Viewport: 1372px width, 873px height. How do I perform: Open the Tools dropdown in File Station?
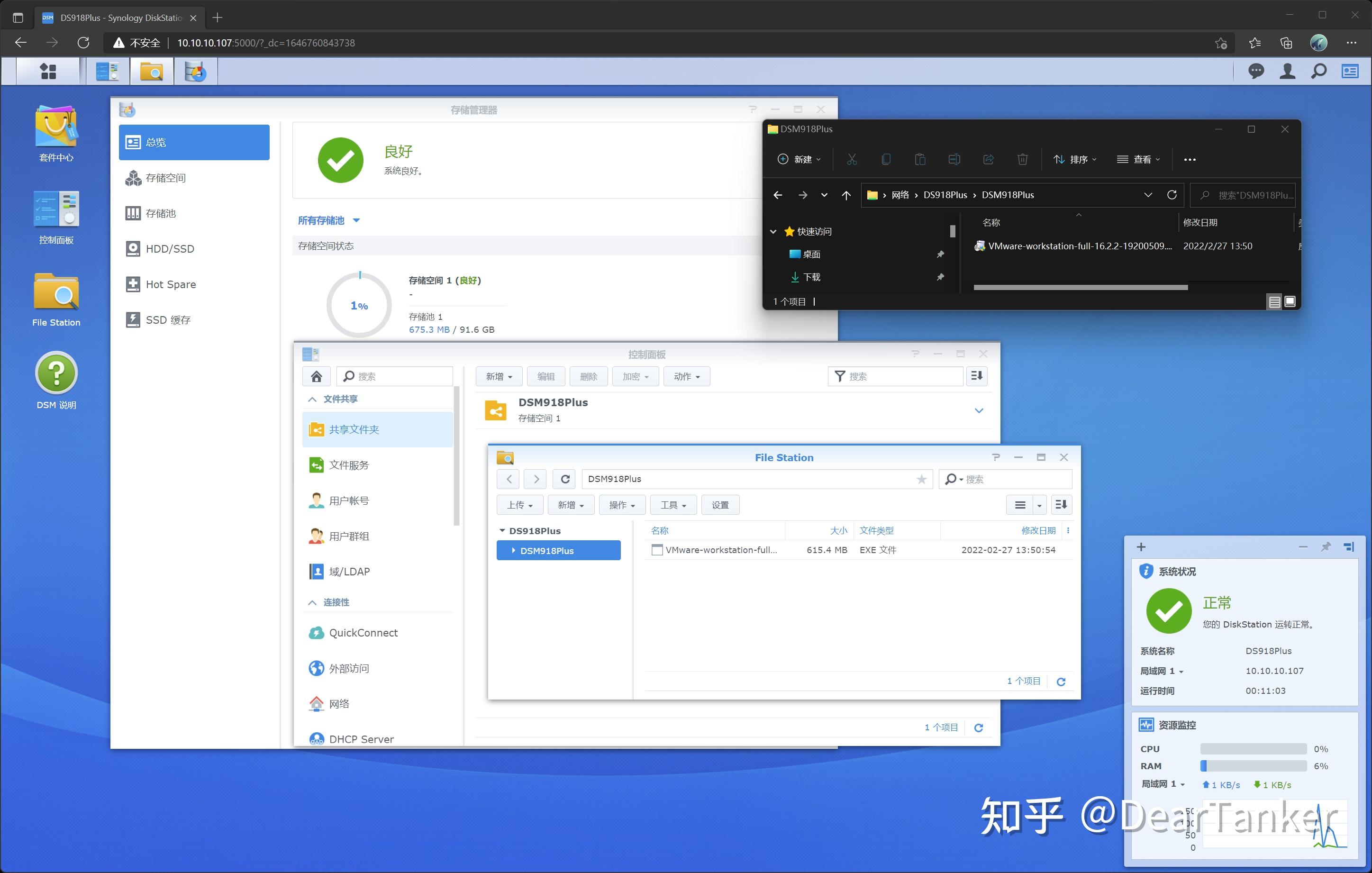pyautogui.click(x=673, y=505)
